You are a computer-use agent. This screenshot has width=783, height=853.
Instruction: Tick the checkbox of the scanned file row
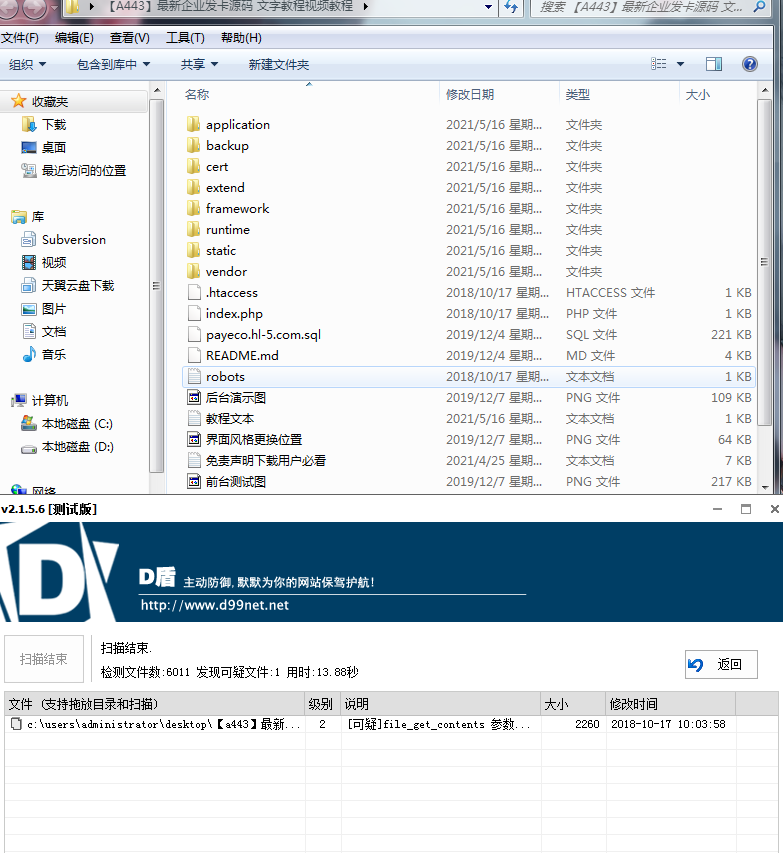point(16,724)
